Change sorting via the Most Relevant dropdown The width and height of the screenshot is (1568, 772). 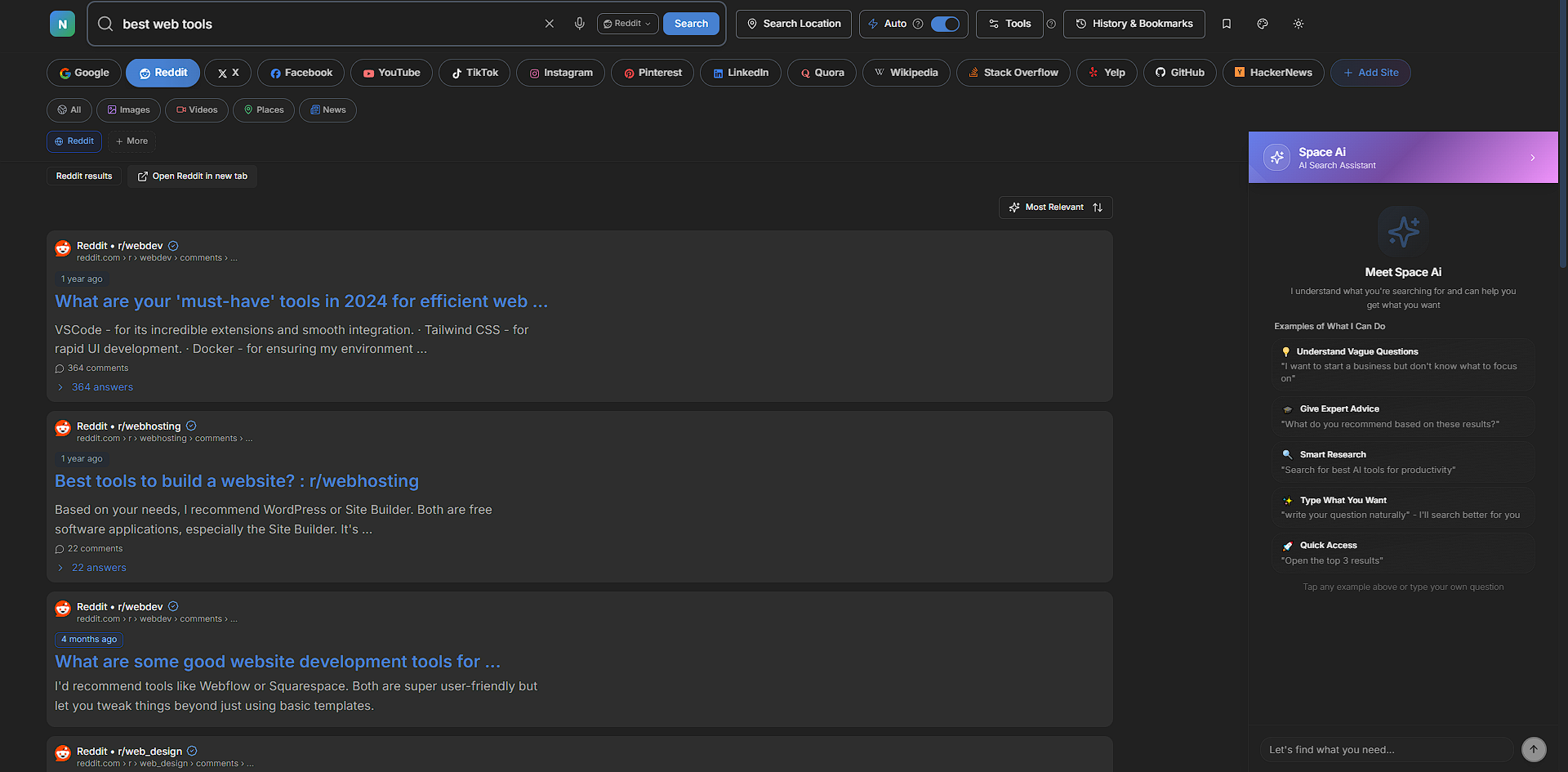pyautogui.click(x=1055, y=207)
